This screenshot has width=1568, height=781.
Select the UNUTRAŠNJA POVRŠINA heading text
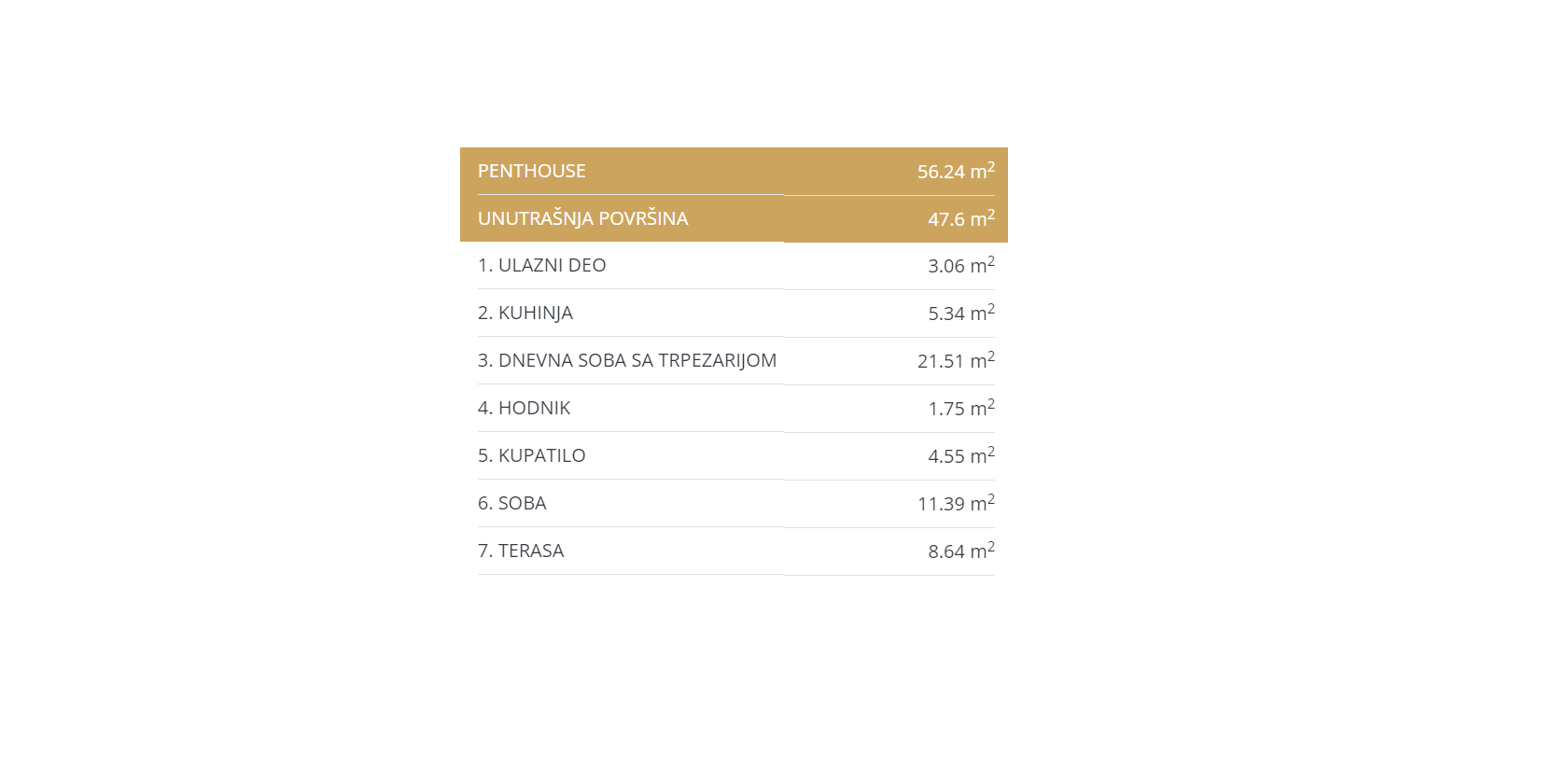[582, 218]
